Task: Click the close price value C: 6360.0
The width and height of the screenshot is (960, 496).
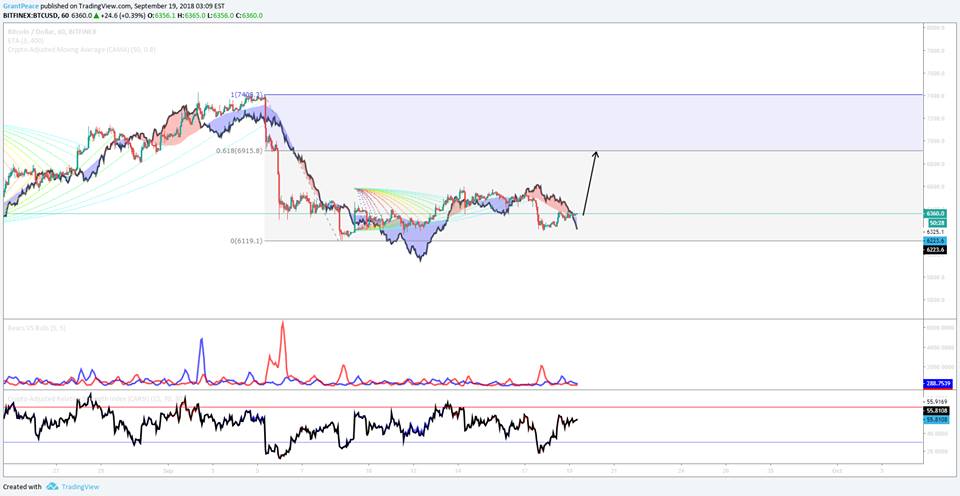Action: tap(249, 15)
